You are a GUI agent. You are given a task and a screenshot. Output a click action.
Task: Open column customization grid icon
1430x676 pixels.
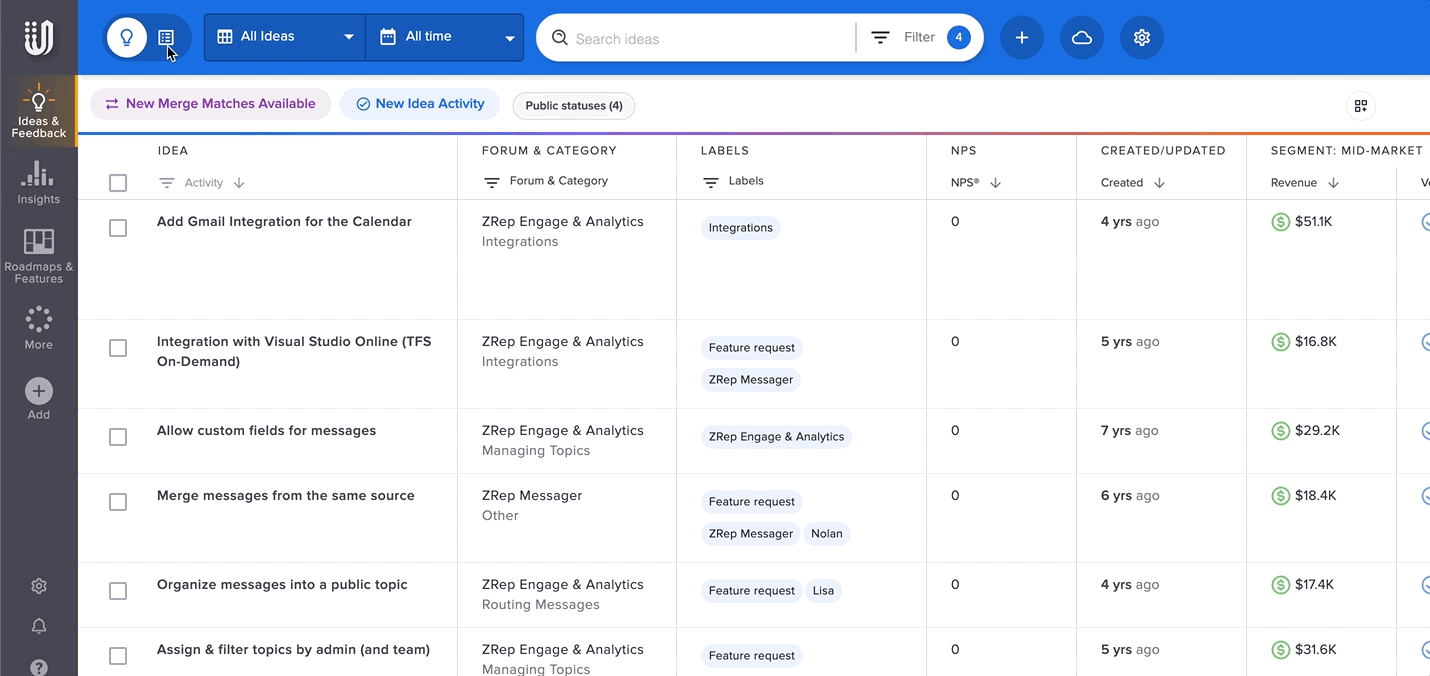[x=1360, y=105]
